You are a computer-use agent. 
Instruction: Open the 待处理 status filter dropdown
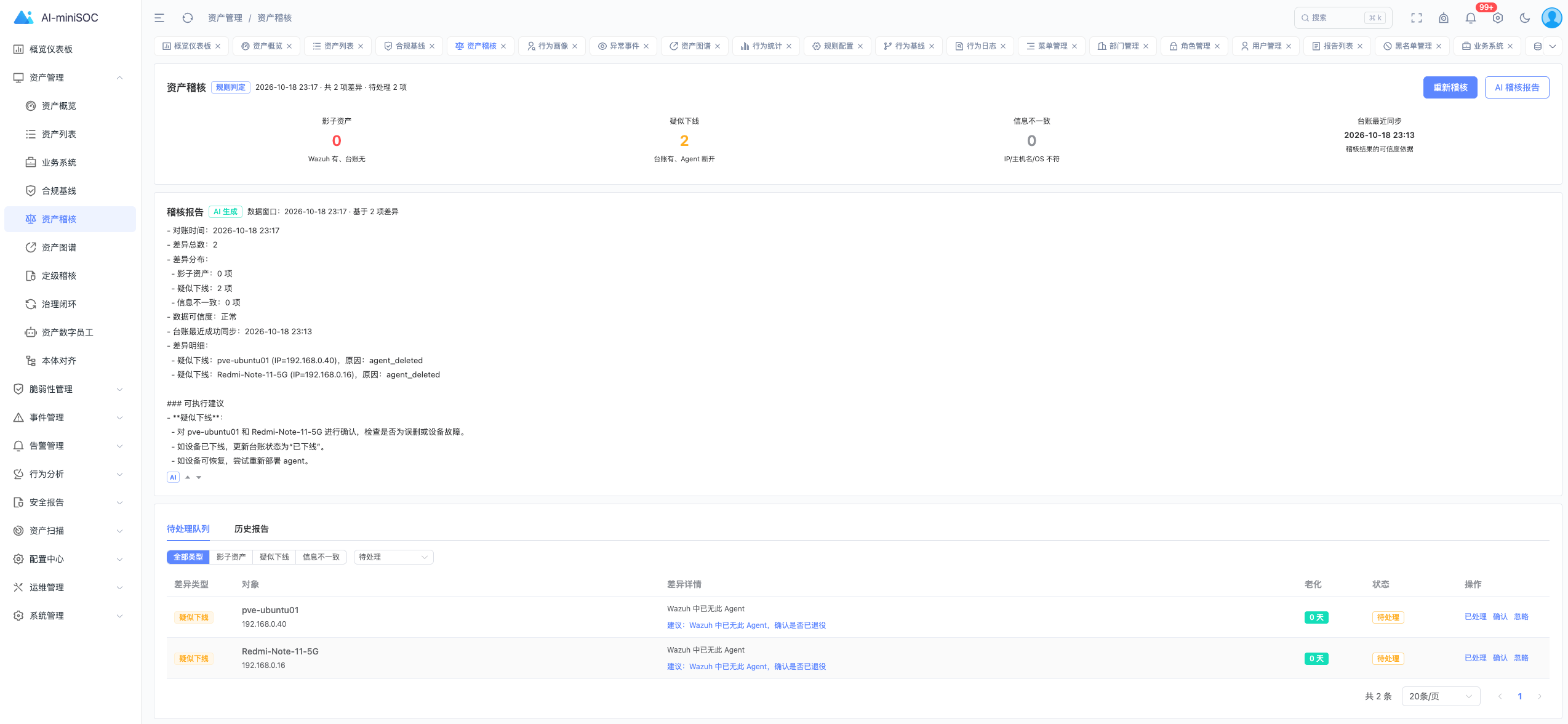tap(393, 557)
